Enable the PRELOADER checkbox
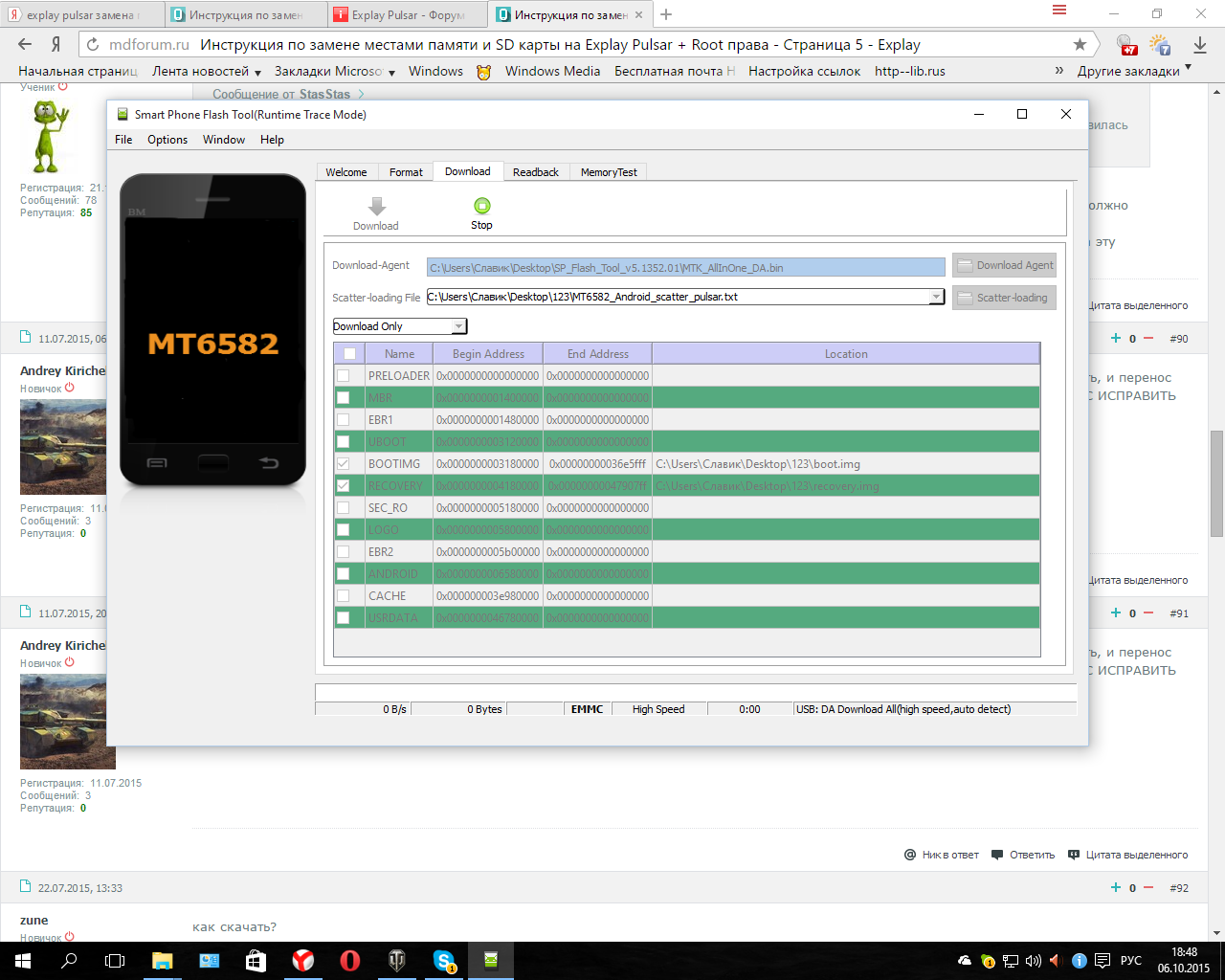 (343, 376)
